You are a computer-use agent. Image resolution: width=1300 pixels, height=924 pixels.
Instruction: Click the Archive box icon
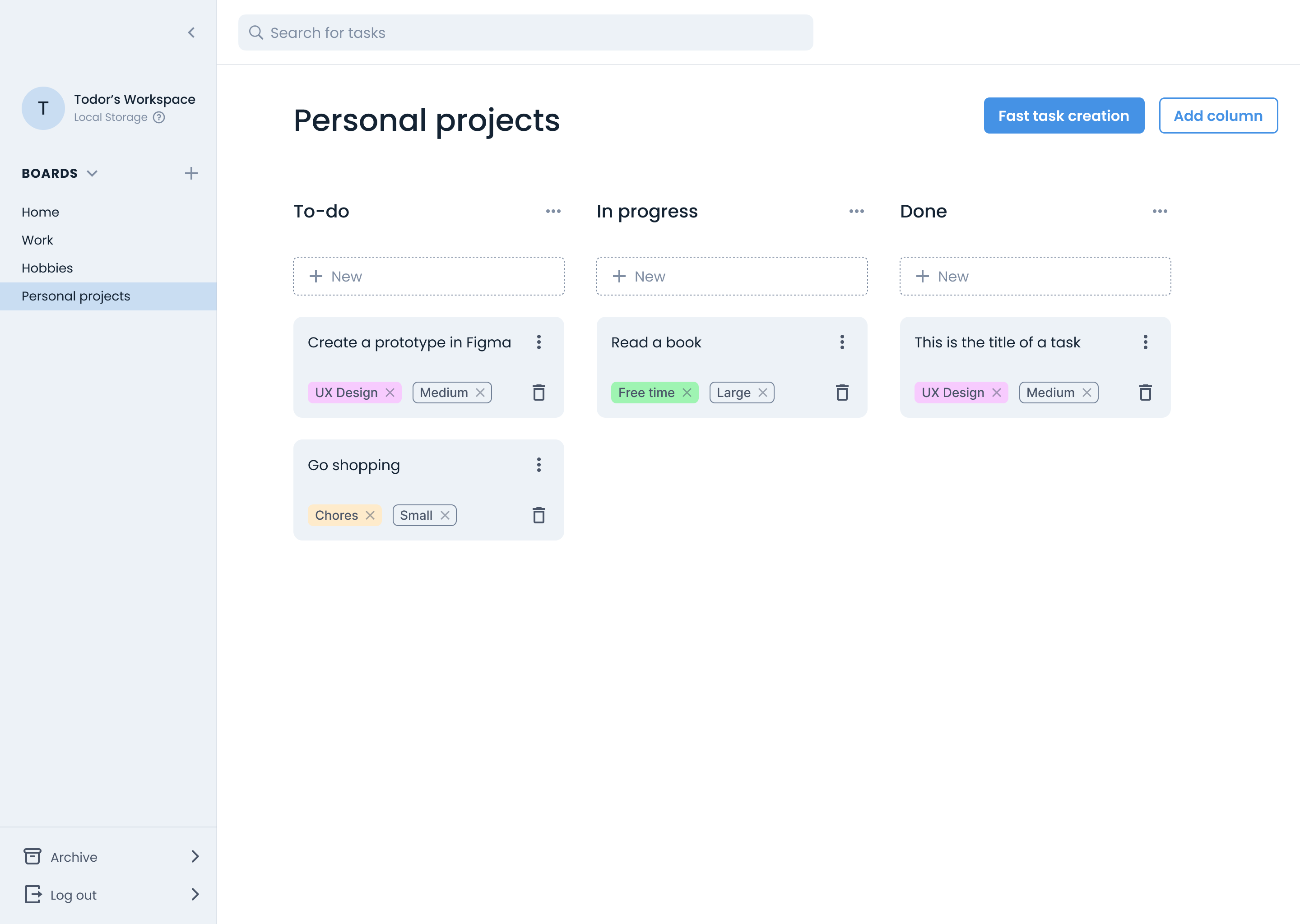click(x=32, y=856)
